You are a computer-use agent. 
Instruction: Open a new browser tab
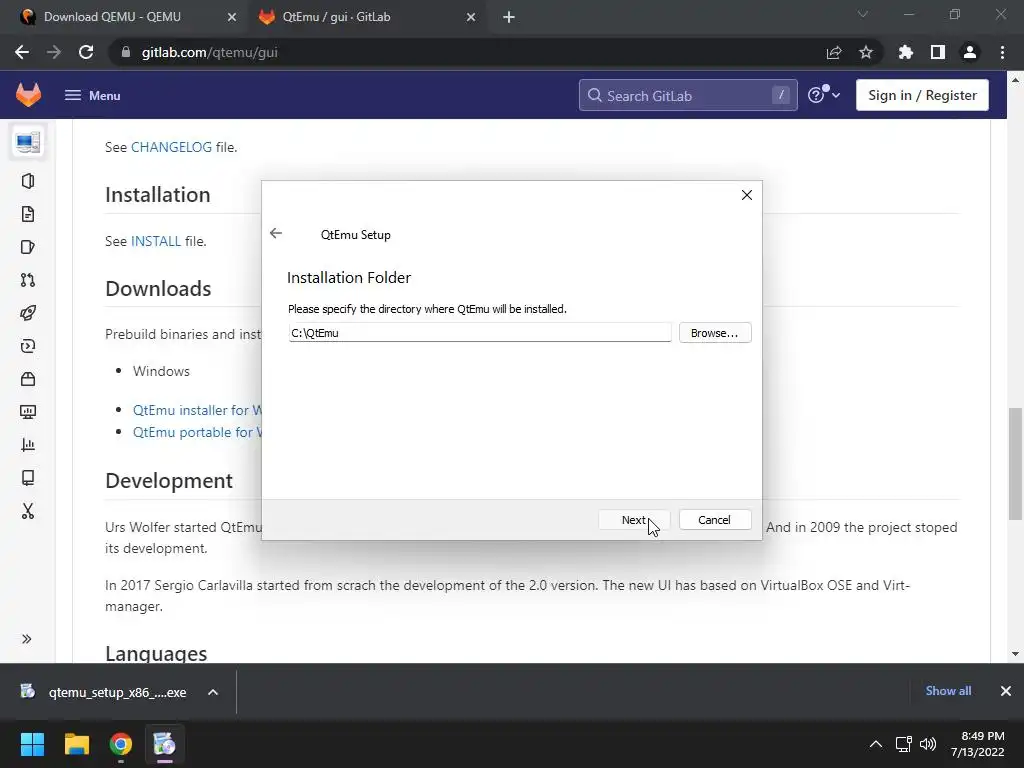coord(509,17)
